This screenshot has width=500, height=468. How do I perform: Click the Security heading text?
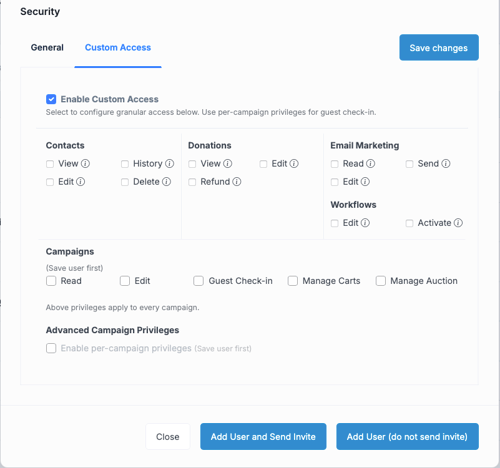tap(40, 12)
